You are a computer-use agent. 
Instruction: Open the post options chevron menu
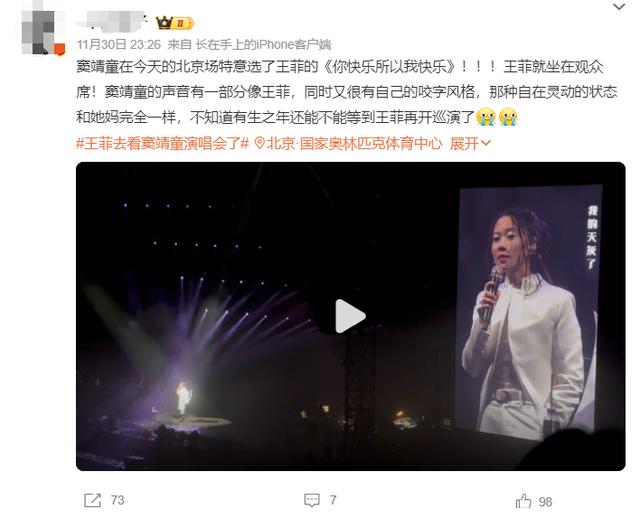(619, 7)
